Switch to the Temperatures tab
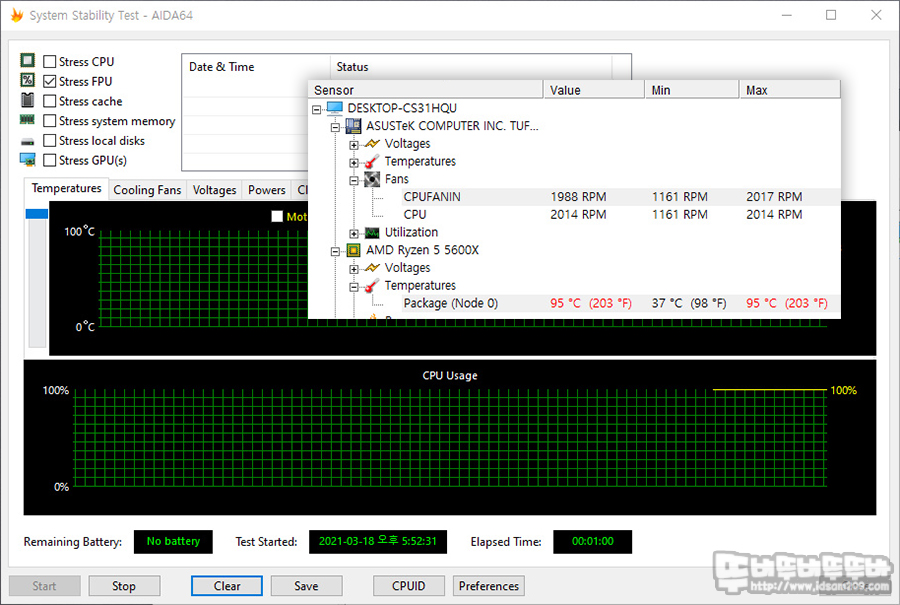Screen dimensions: 900x605 click(66, 188)
